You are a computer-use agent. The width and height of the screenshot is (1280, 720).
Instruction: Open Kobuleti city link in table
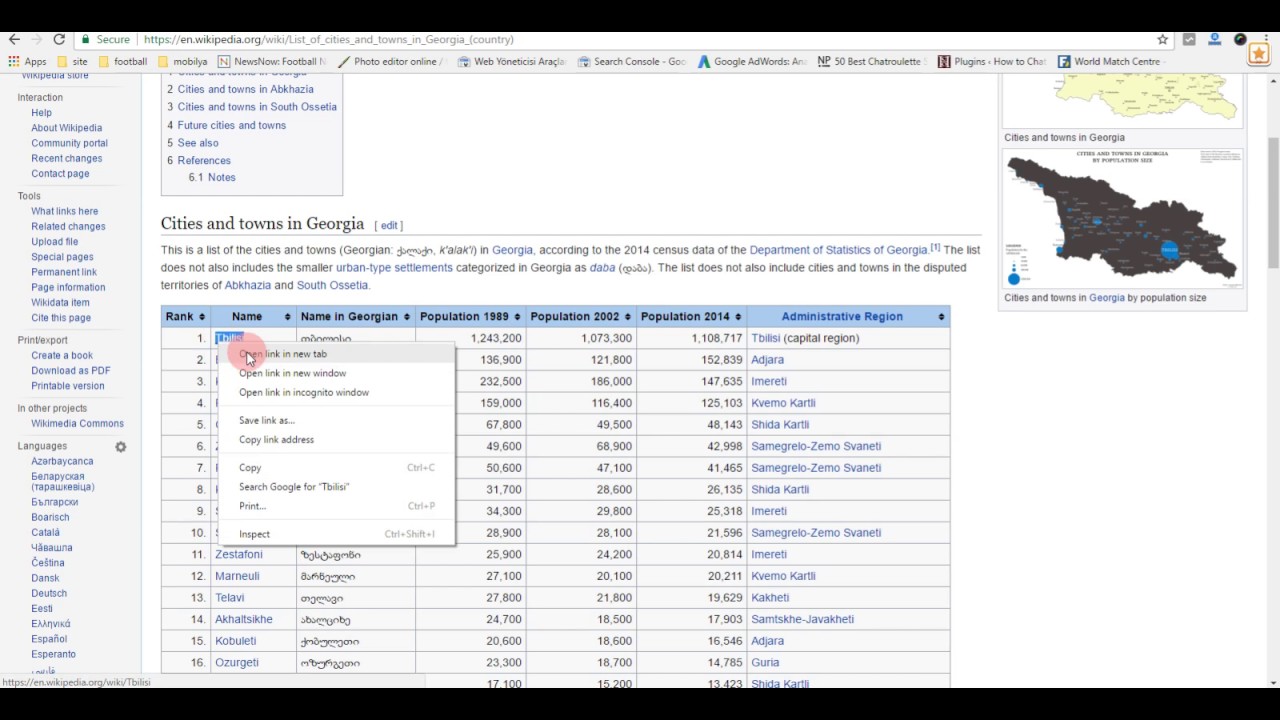click(236, 641)
